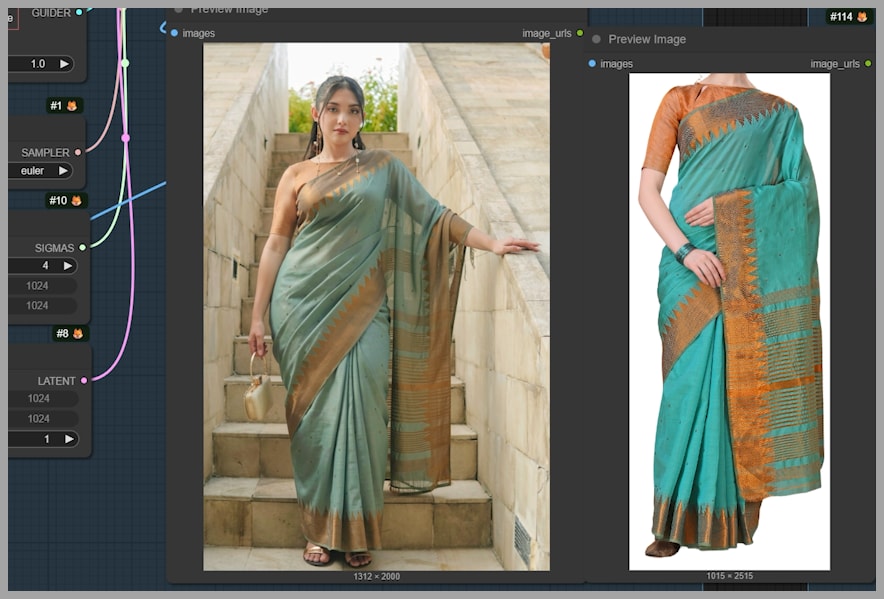Open the euler sampler dropdown
This screenshot has height=599, width=884.
tap(40, 171)
